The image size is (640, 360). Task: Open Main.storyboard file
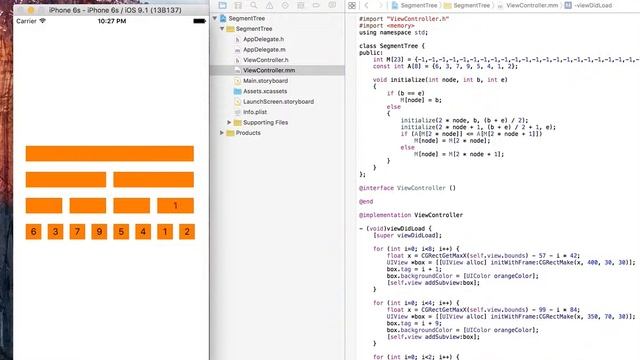[265, 81]
